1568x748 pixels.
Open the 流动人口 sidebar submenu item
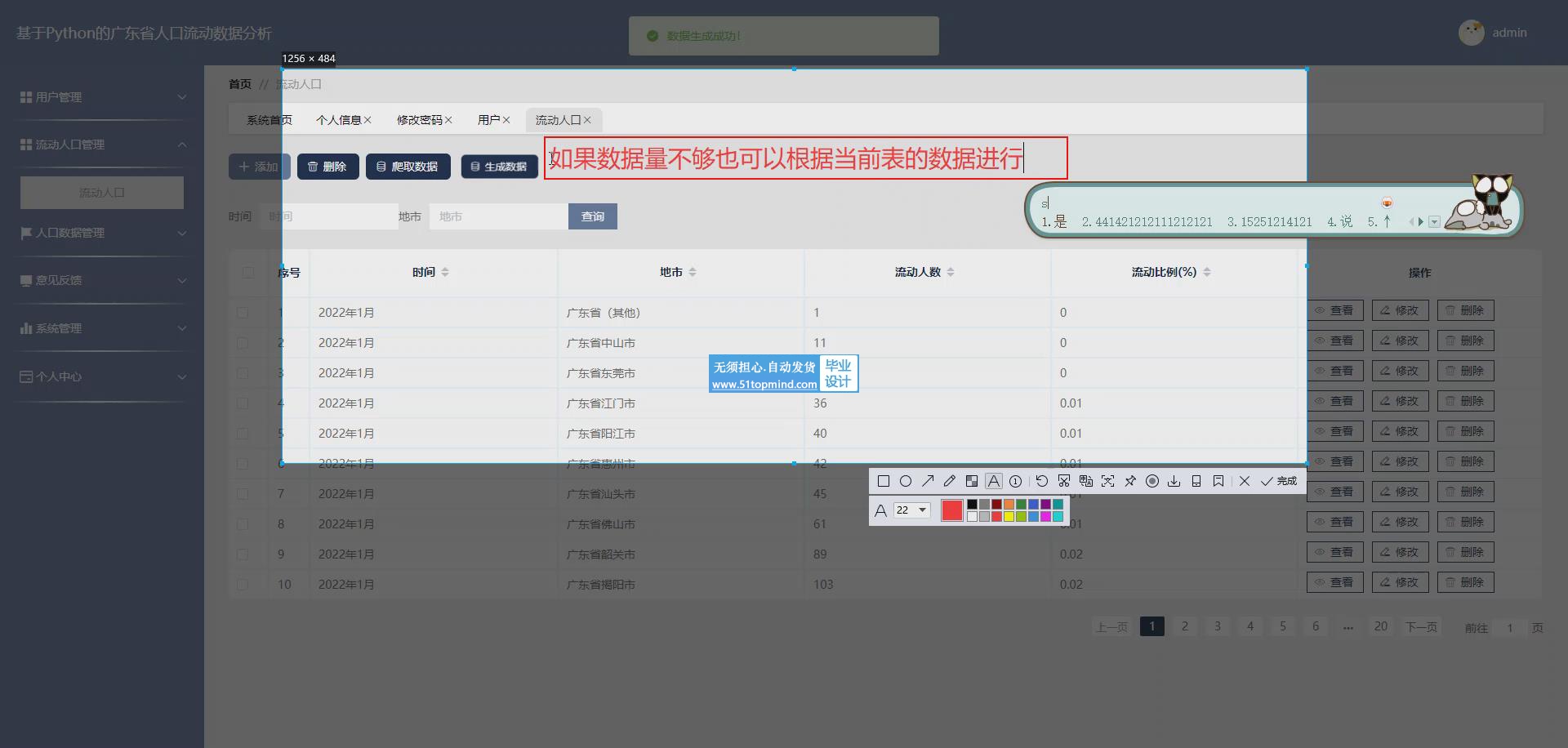tap(102, 193)
